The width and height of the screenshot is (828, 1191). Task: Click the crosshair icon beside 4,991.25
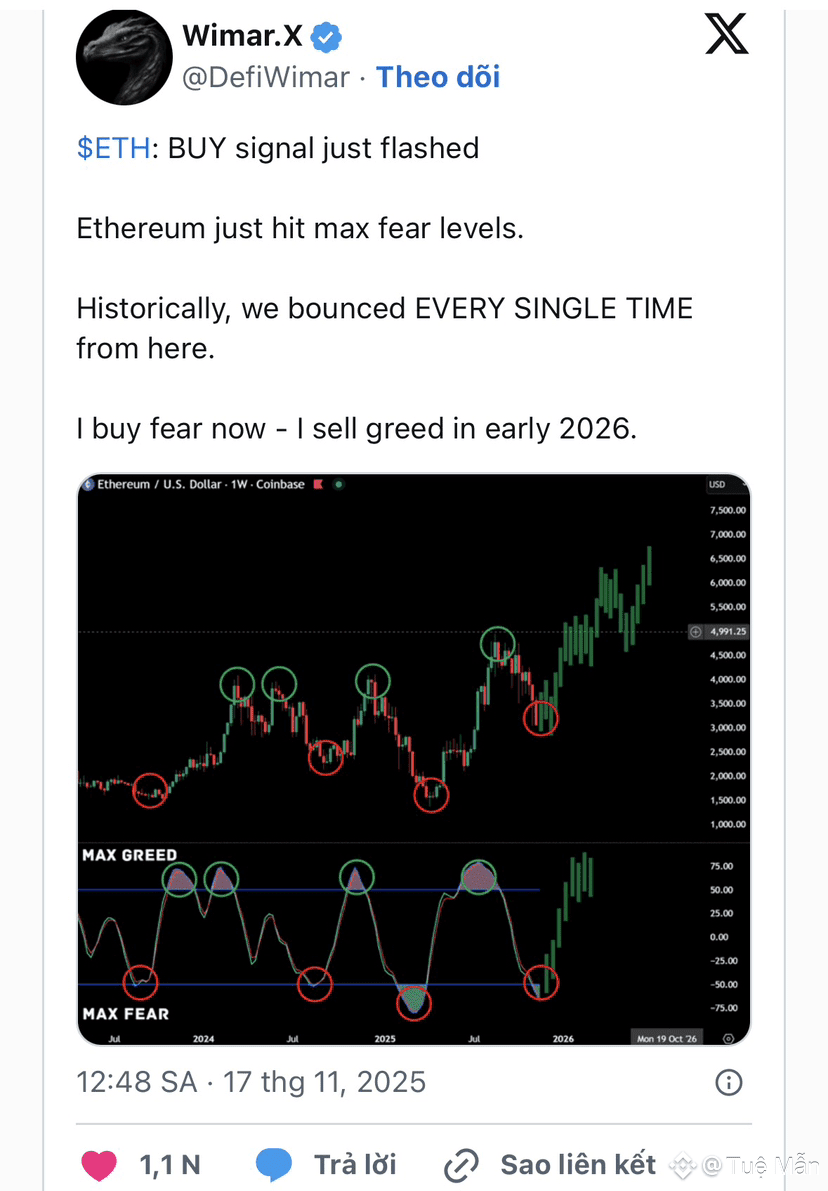(x=695, y=631)
